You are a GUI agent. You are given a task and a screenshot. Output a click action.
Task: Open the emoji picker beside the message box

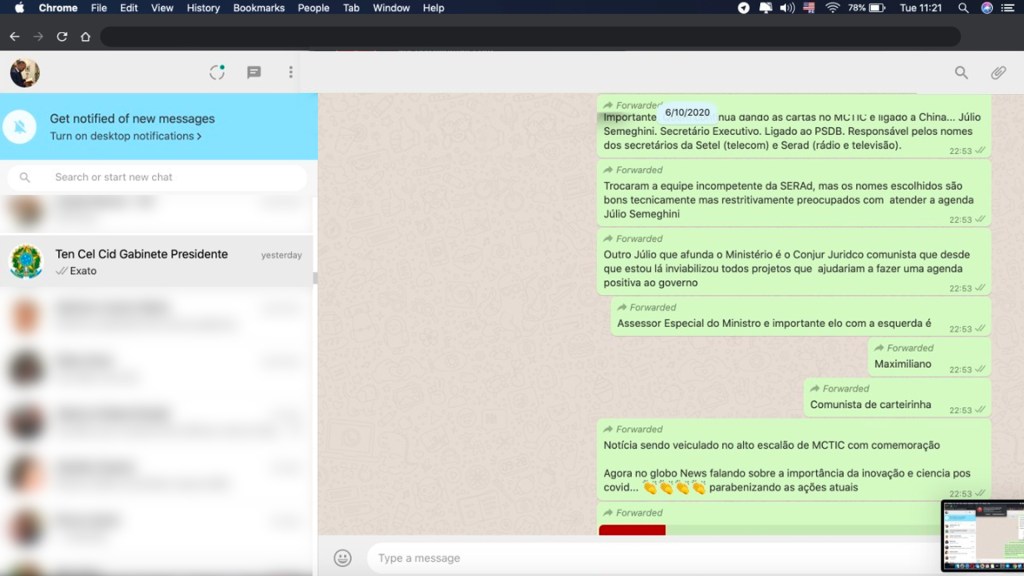pos(343,557)
